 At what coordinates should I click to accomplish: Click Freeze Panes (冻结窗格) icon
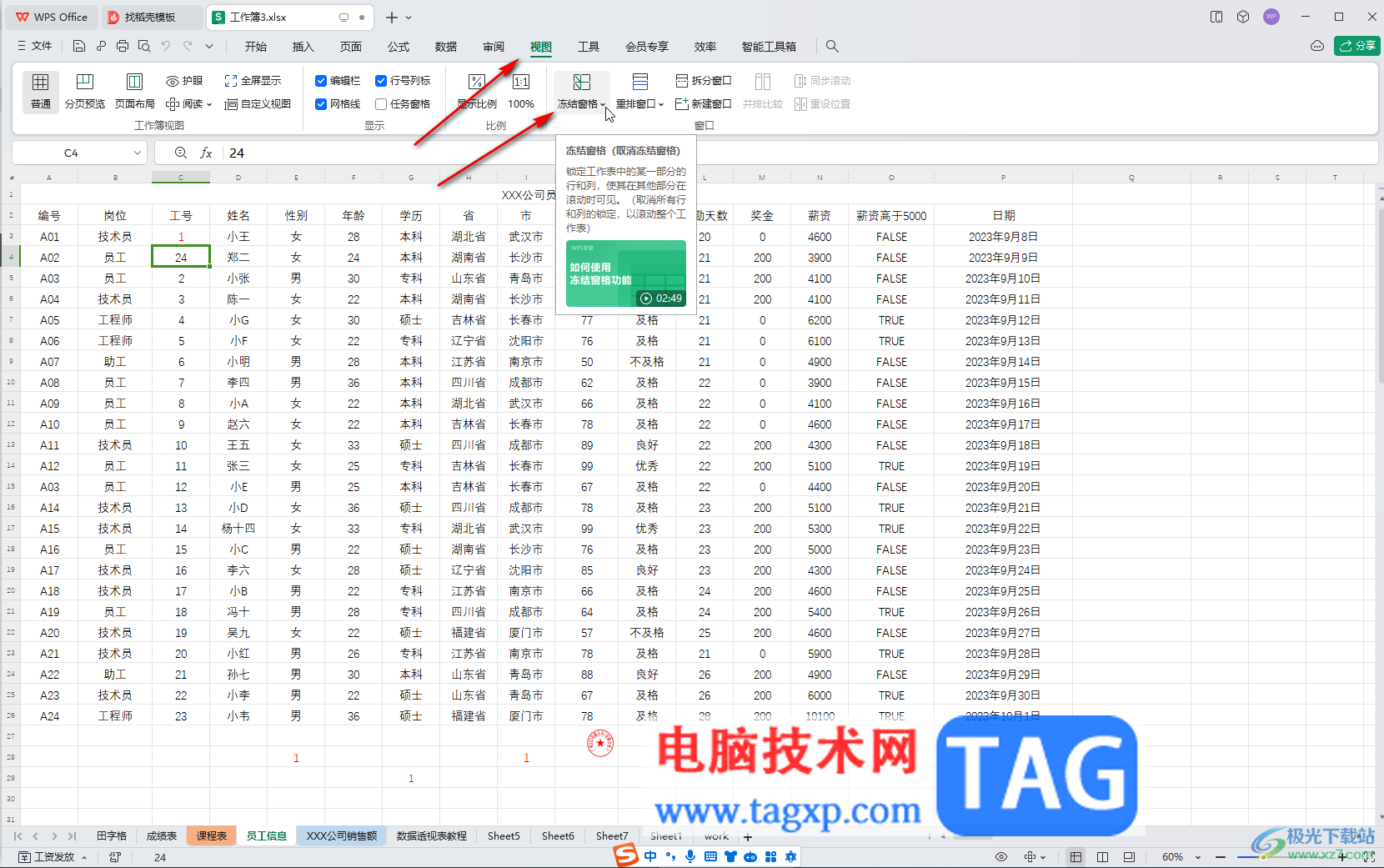(581, 82)
